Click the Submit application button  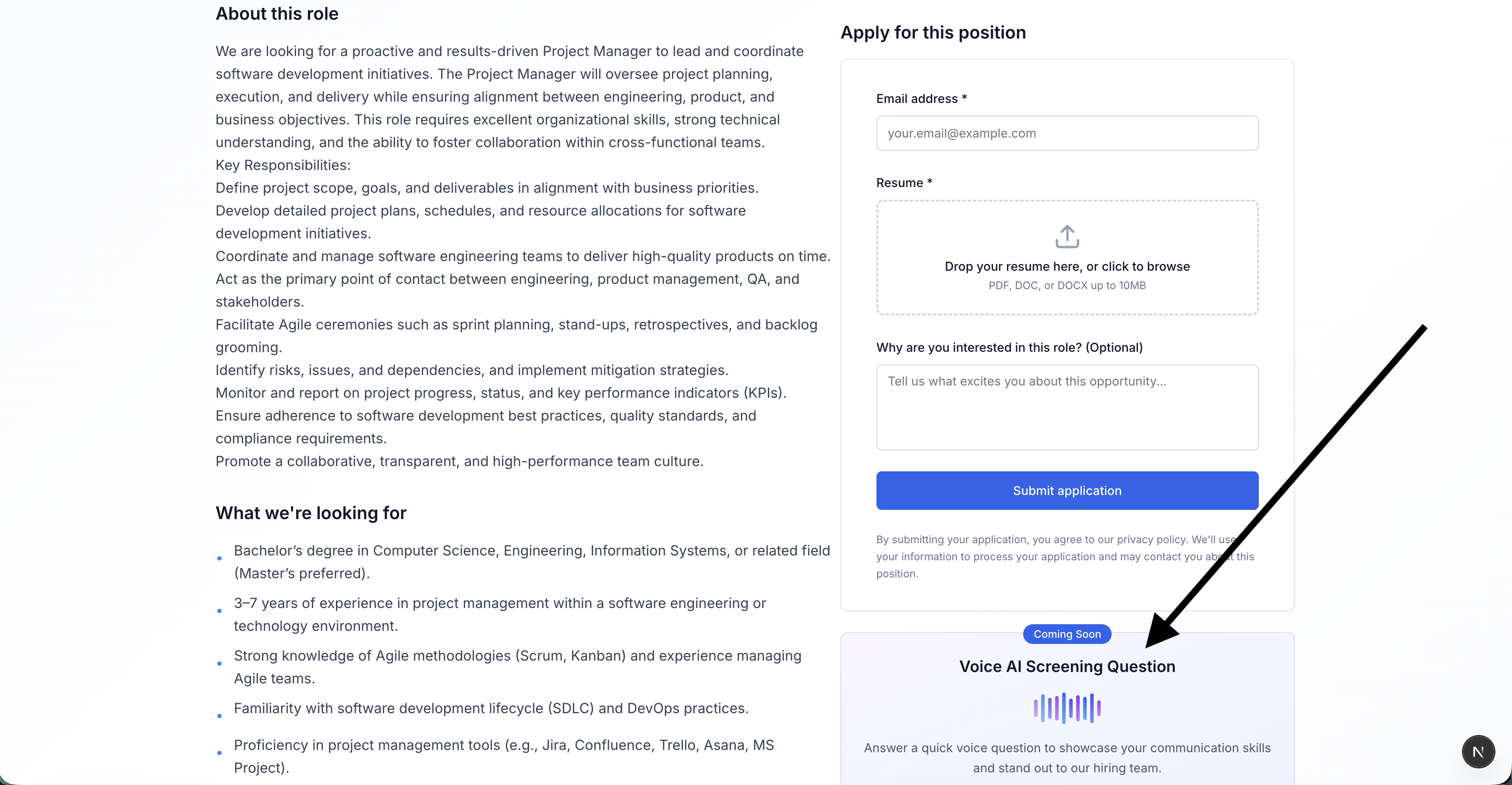(1067, 490)
